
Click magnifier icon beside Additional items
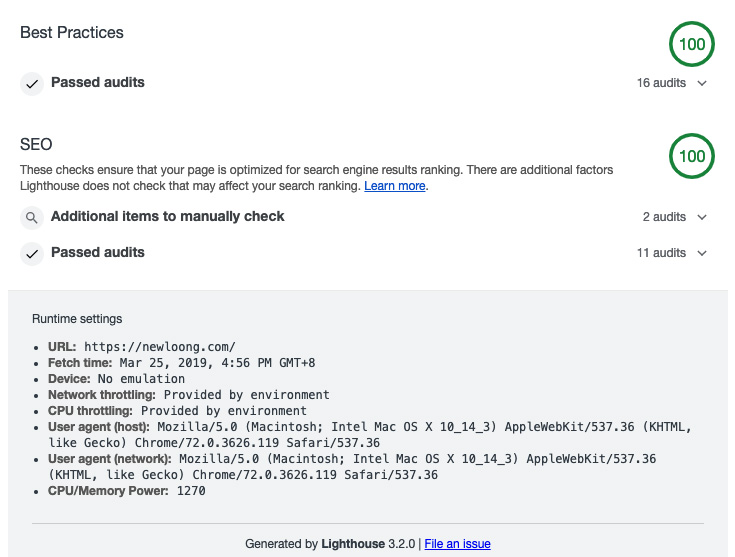[32, 217]
